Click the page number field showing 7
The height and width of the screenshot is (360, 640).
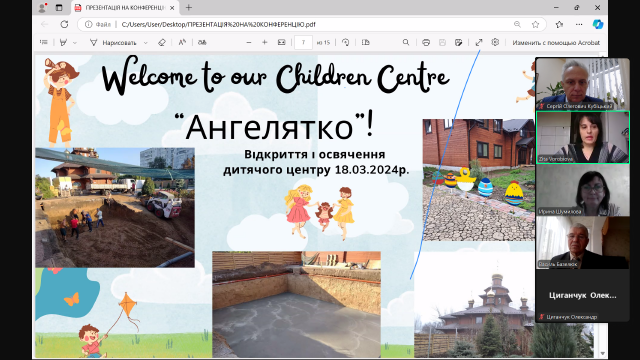point(303,42)
